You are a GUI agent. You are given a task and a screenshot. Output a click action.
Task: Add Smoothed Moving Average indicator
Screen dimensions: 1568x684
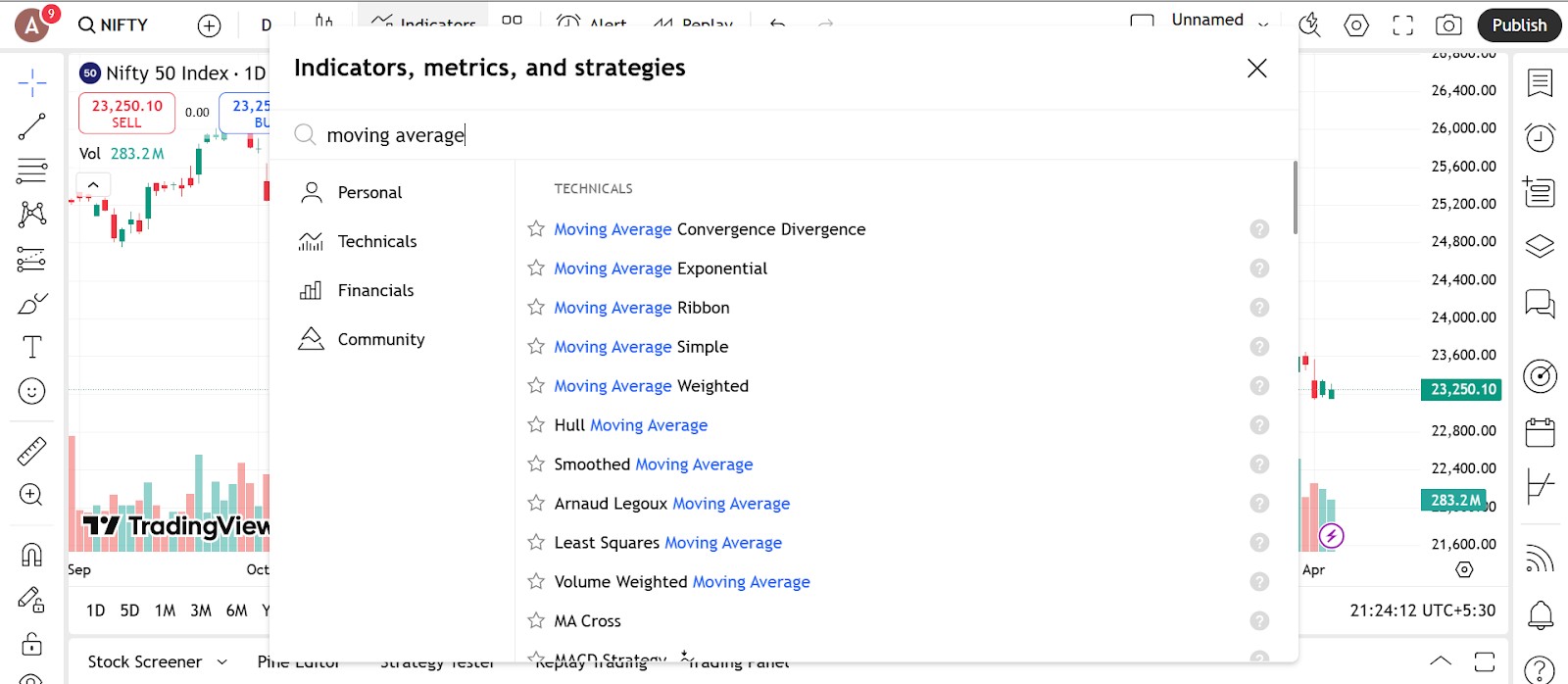point(654,464)
